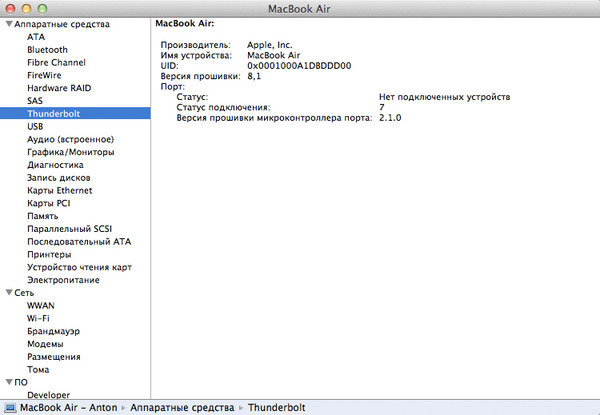The width and height of the screenshot is (600, 415).
Task: Select Карты PCI item
Action: tap(49, 203)
